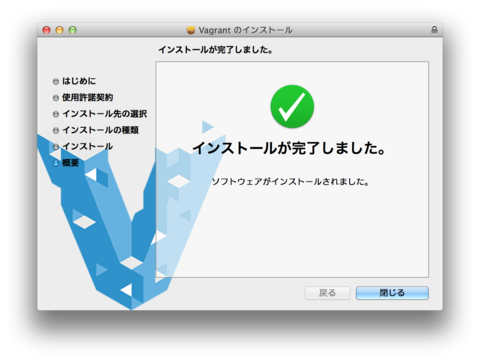Click the green zoom window button
The width and height of the screenshot is (480, 362).
pyautogui.click(x=73, y=30)
